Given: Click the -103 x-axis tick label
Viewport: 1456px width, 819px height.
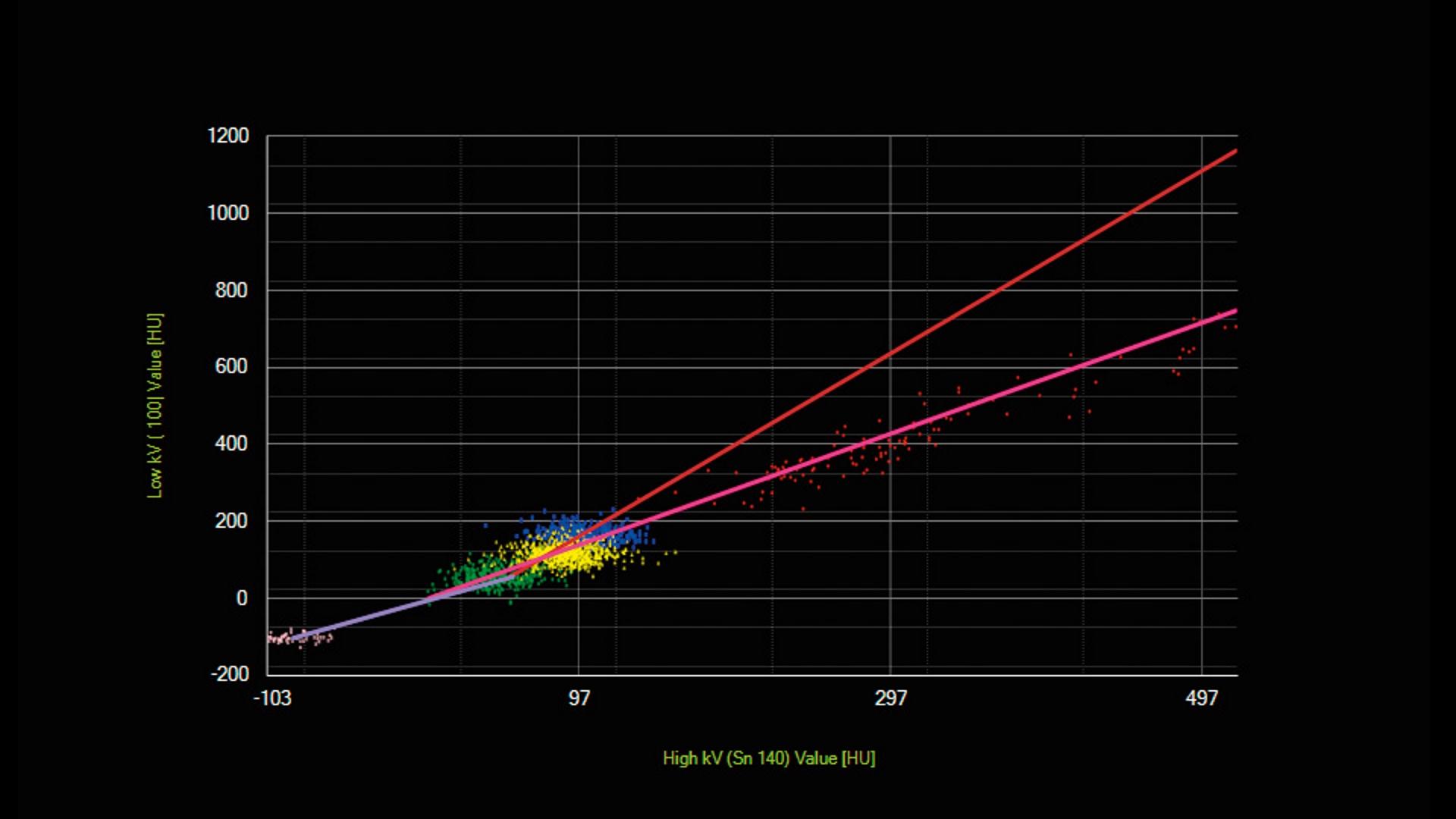Looking at the screenshot, I should pos(271,698).
